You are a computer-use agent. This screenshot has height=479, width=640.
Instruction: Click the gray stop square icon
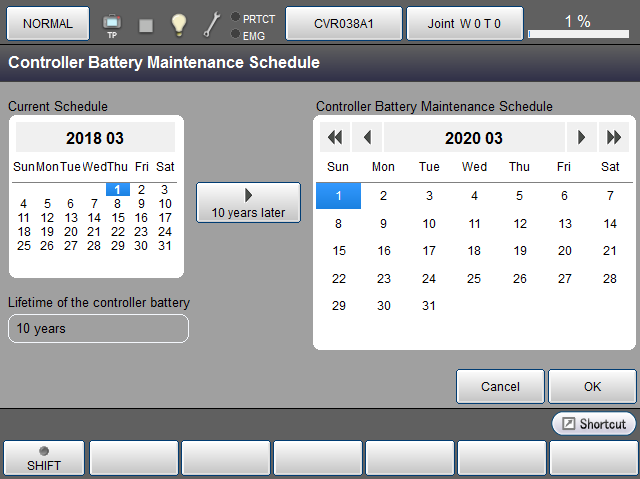(x=146, y=24)
